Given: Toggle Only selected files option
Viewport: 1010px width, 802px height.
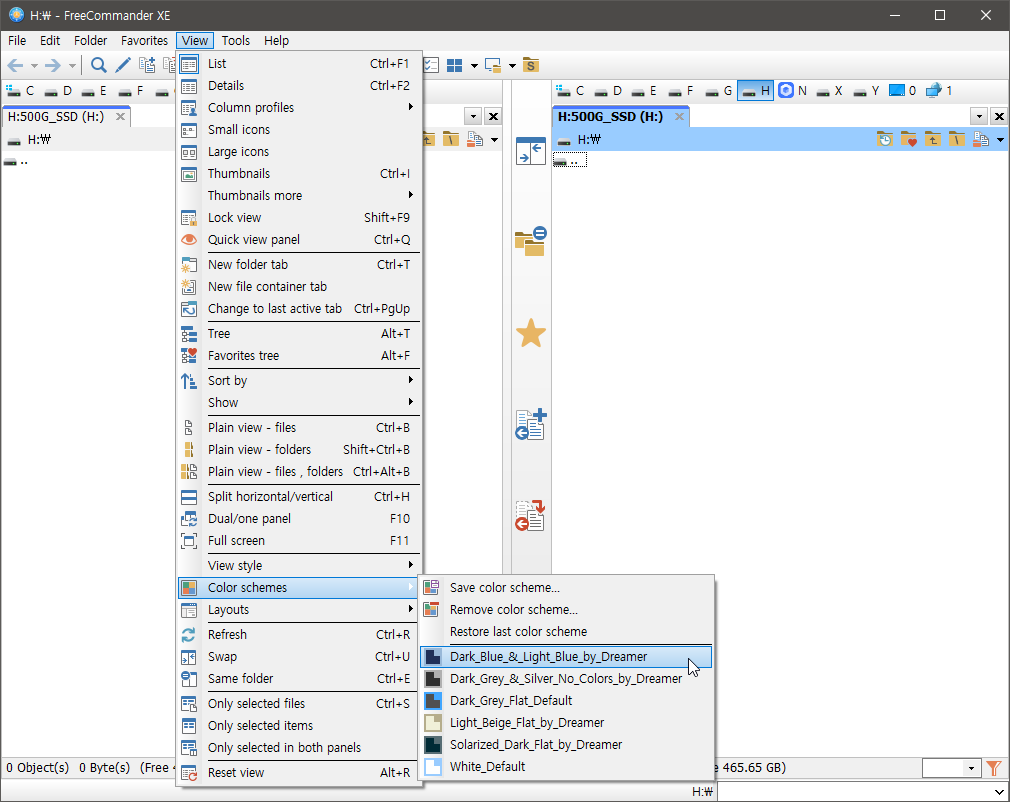Looking at the screenshot, I should point(300,703).
